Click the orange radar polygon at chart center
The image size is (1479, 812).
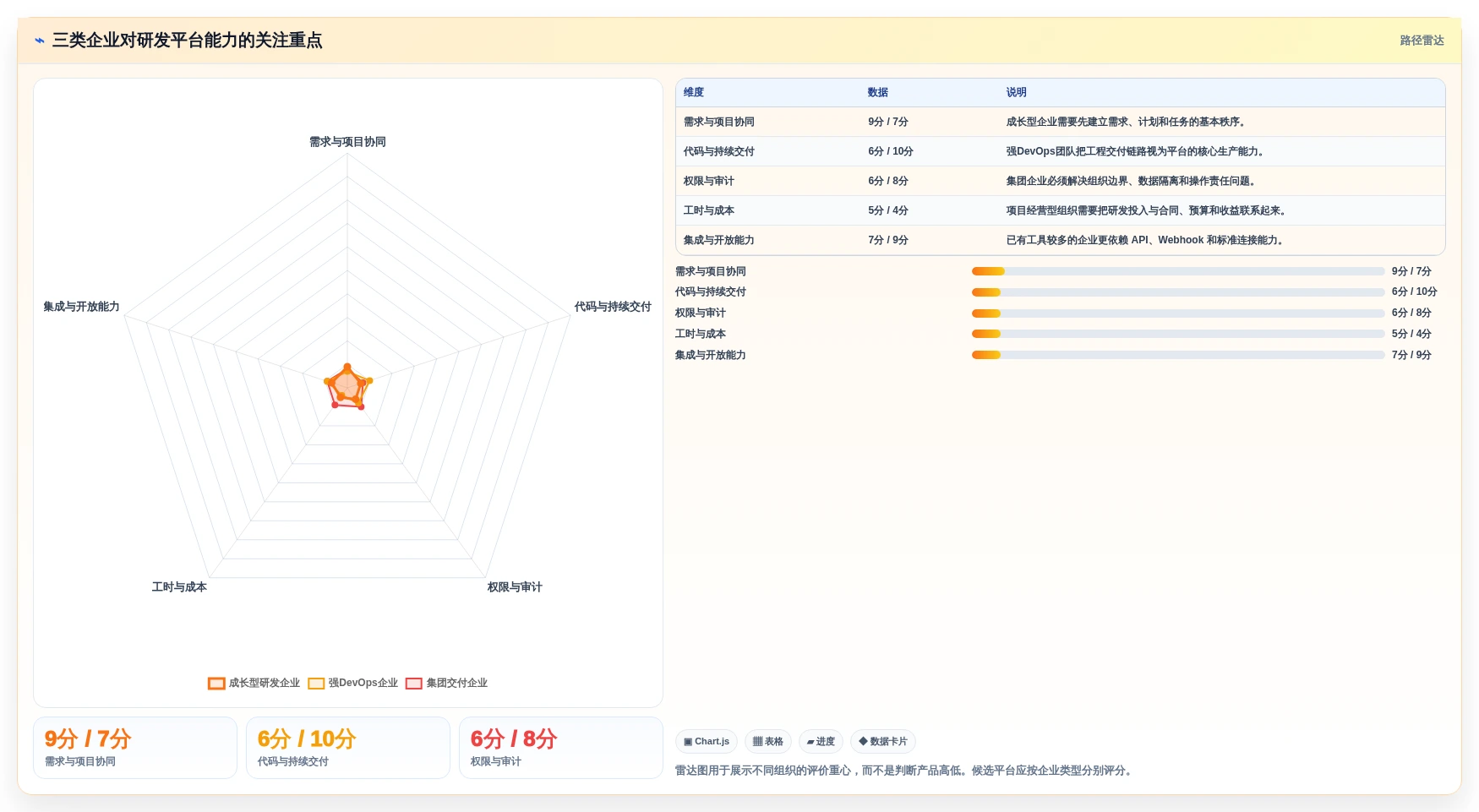coord(347,384)
